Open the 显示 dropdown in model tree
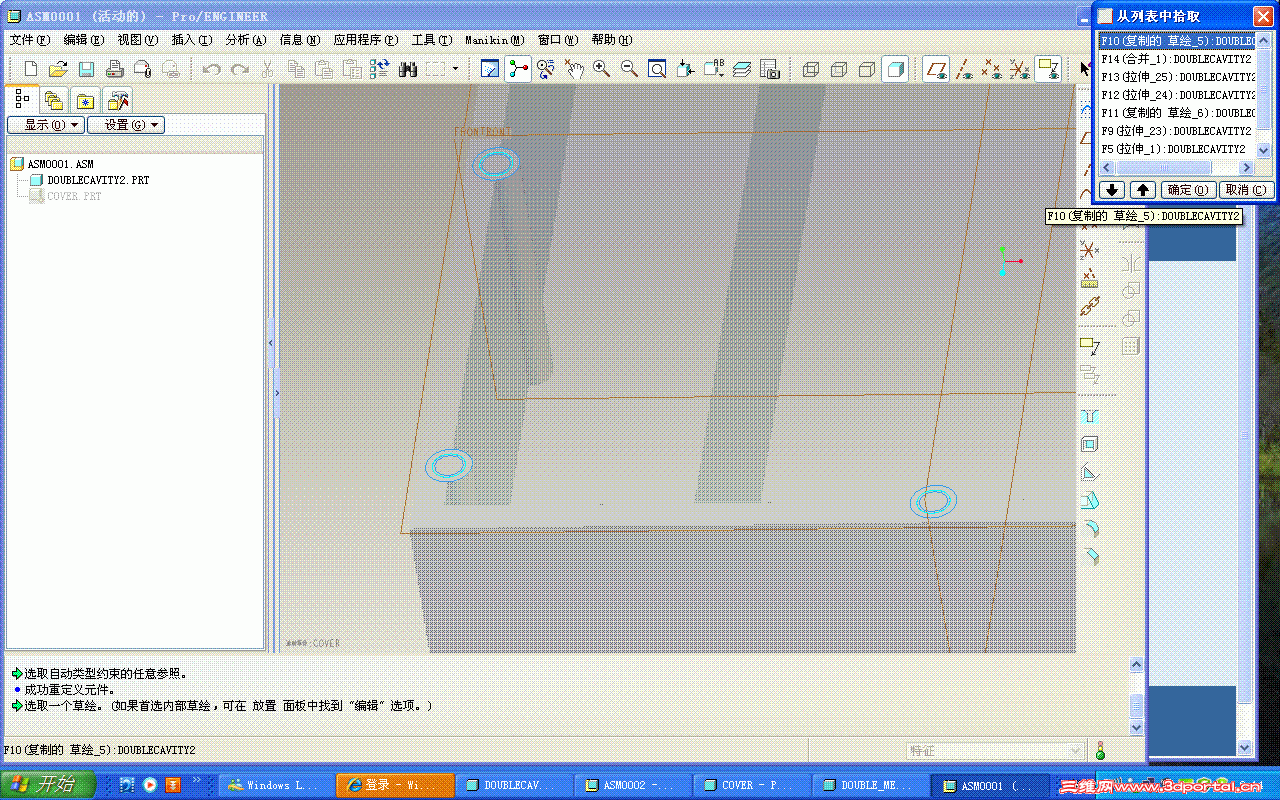This screenshot has width=1280, height=800. [45, 125]
